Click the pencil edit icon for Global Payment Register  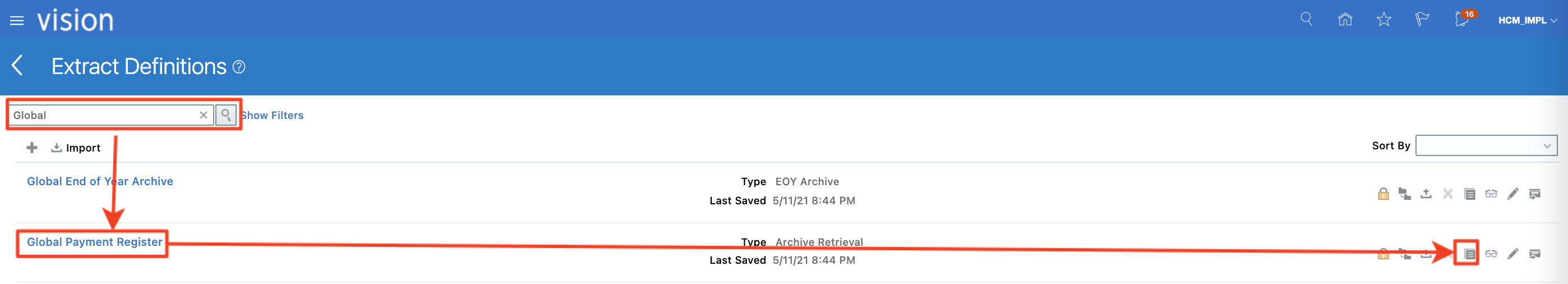[x=1512, y=254]
